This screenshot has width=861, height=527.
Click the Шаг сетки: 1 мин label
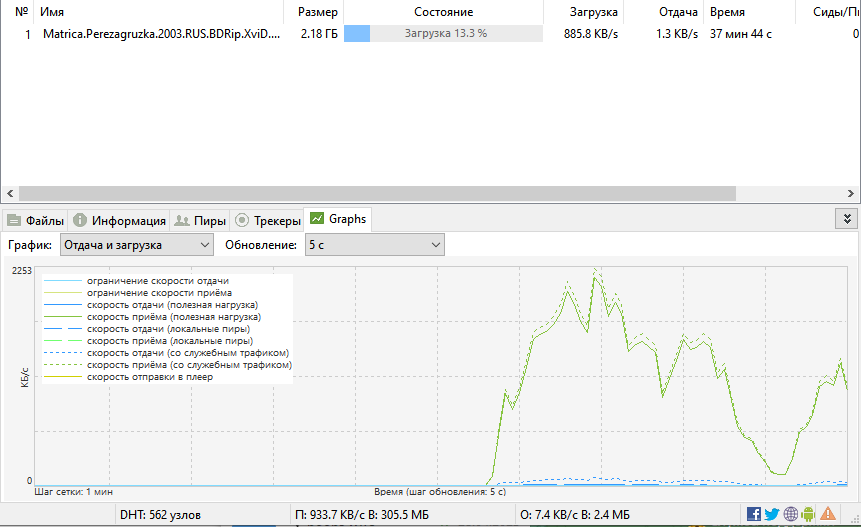(74, 492)
